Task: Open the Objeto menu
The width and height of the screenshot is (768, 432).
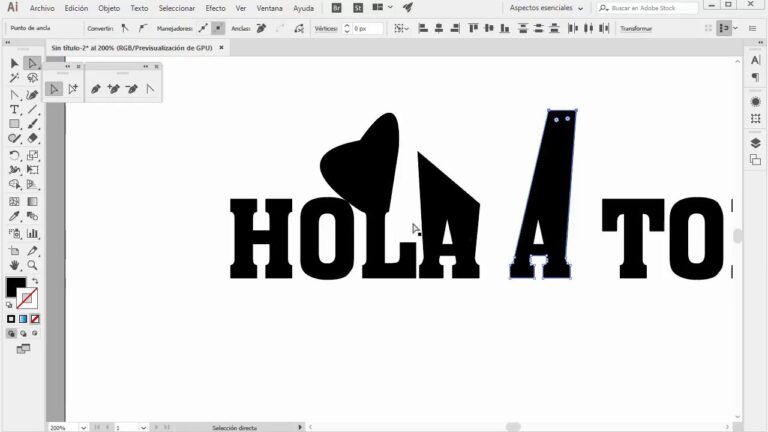Action: (109, 8)
